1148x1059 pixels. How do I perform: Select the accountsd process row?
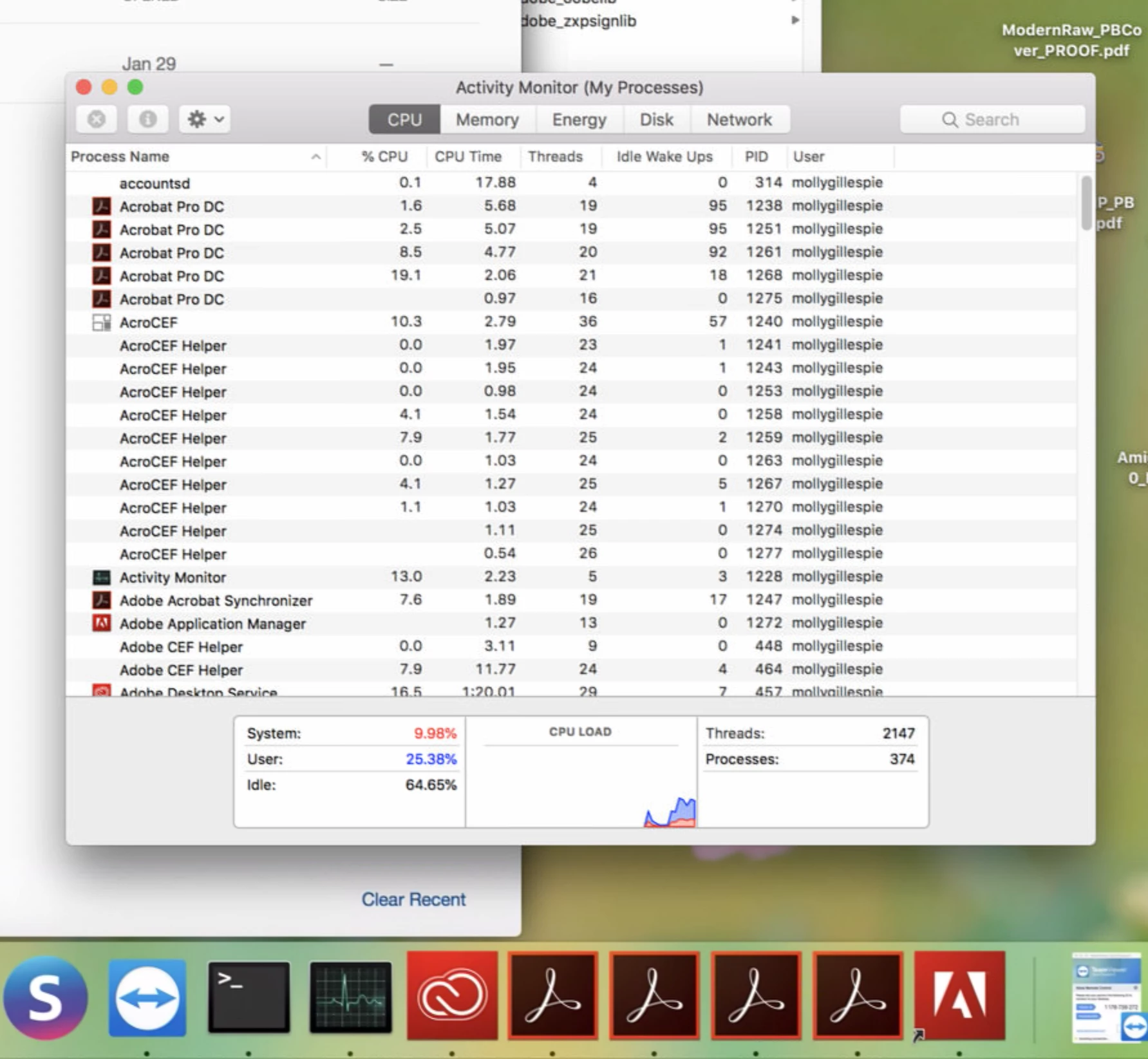(x=572, y=183)
